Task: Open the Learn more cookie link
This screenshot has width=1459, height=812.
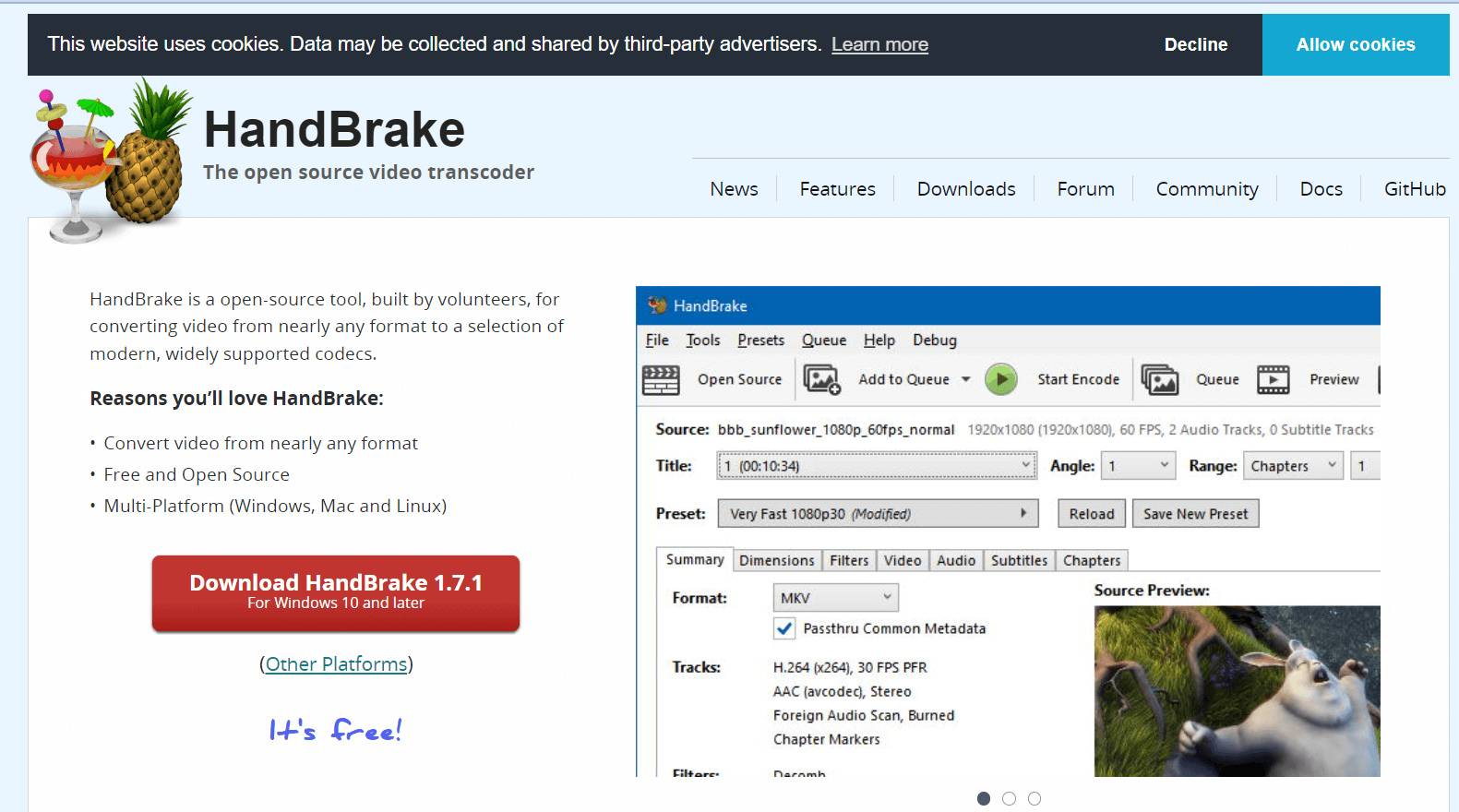Action: pyautogui.click(x=879, y=44)
